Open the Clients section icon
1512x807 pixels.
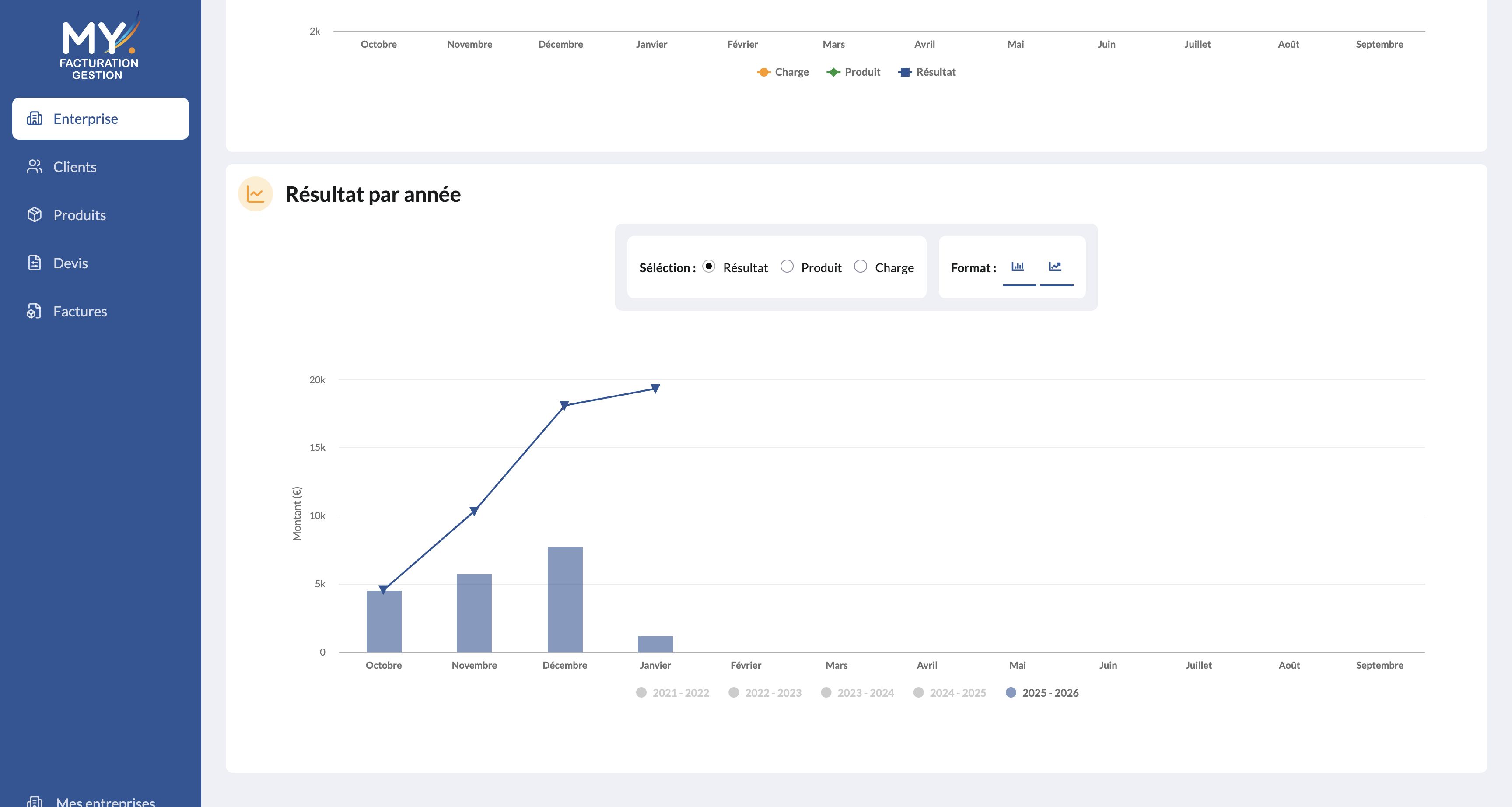coord(35,166)
